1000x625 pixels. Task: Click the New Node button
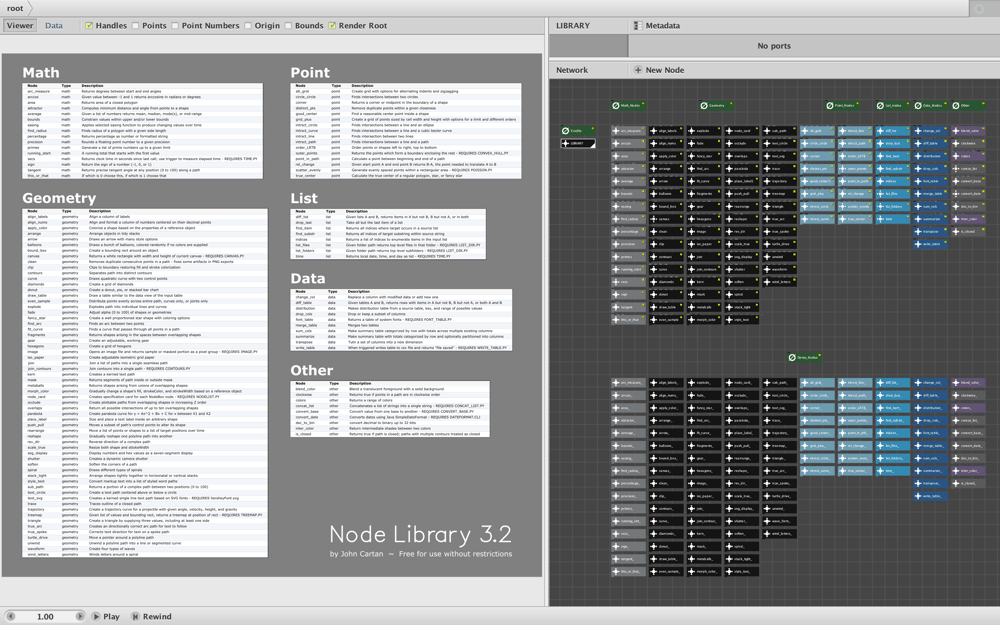coord(659,70)
